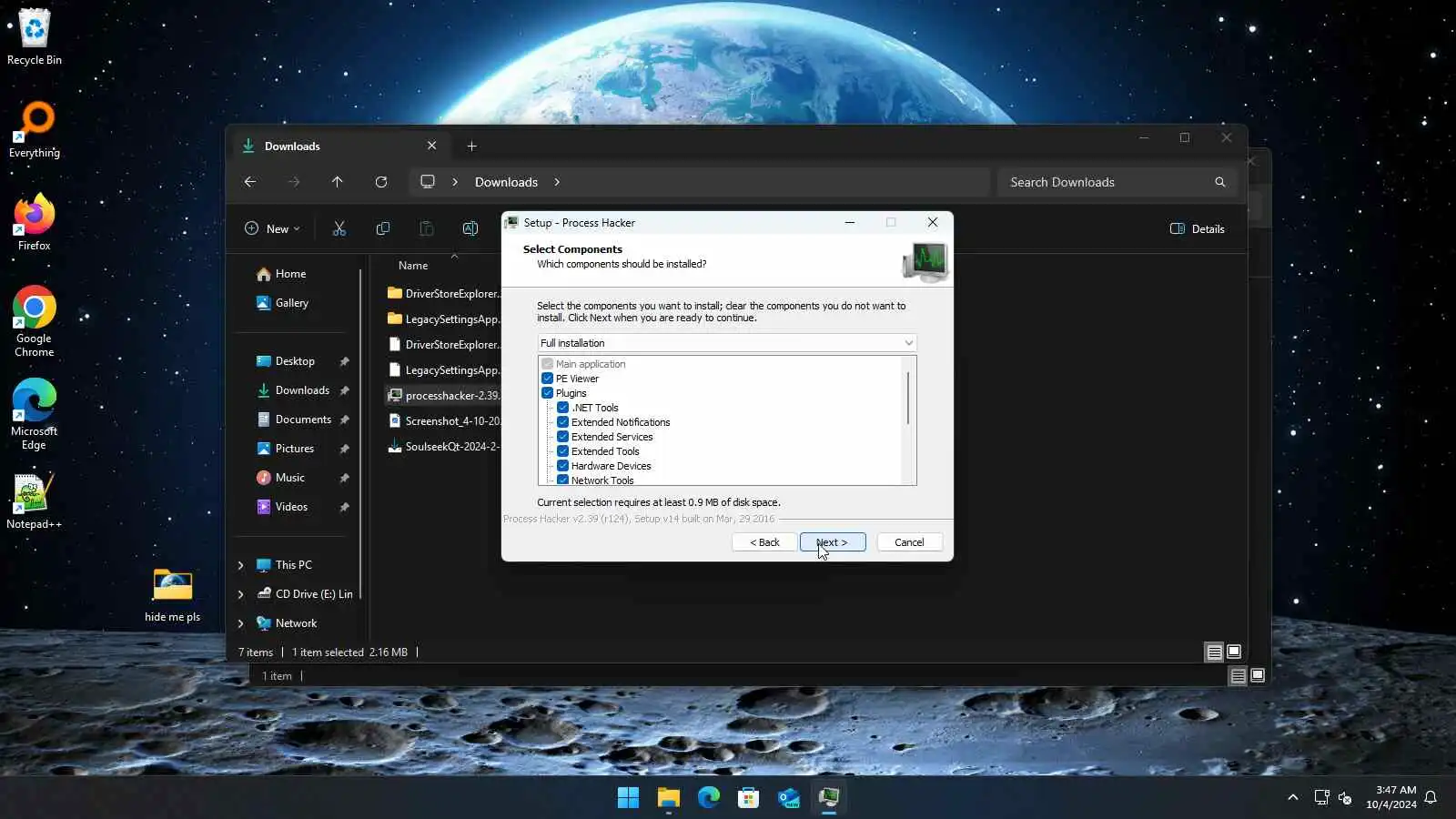Uncheck the Network Tools plugin
1456x819 pixels.
(x=563, y=480)
